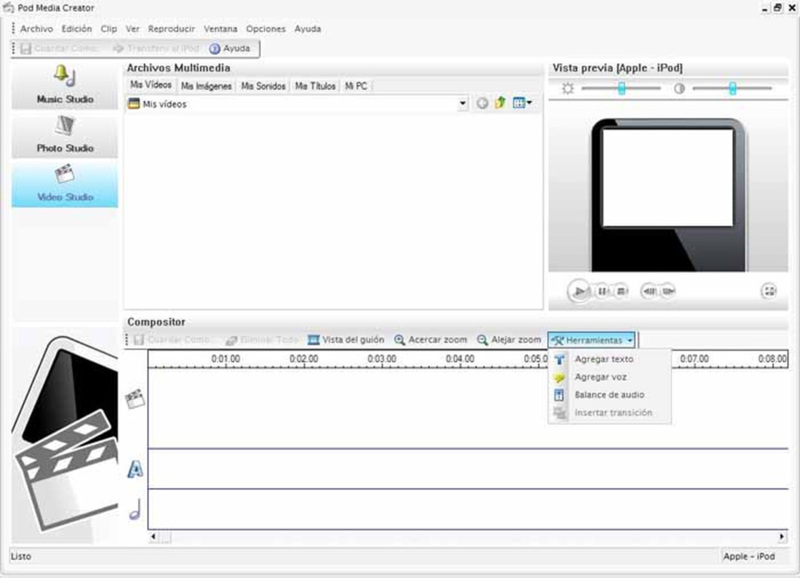Click Alejar zoom button
This screenshot has width=800, height=578.
(508, 340)
